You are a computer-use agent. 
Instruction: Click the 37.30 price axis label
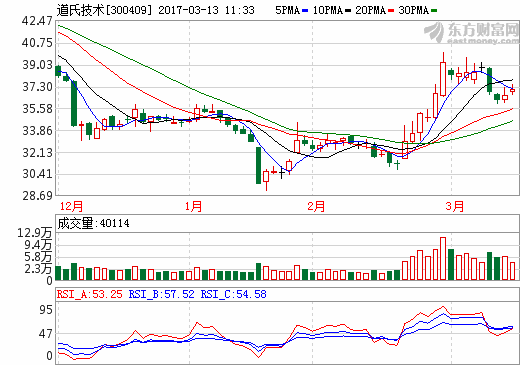coord(37,87)
